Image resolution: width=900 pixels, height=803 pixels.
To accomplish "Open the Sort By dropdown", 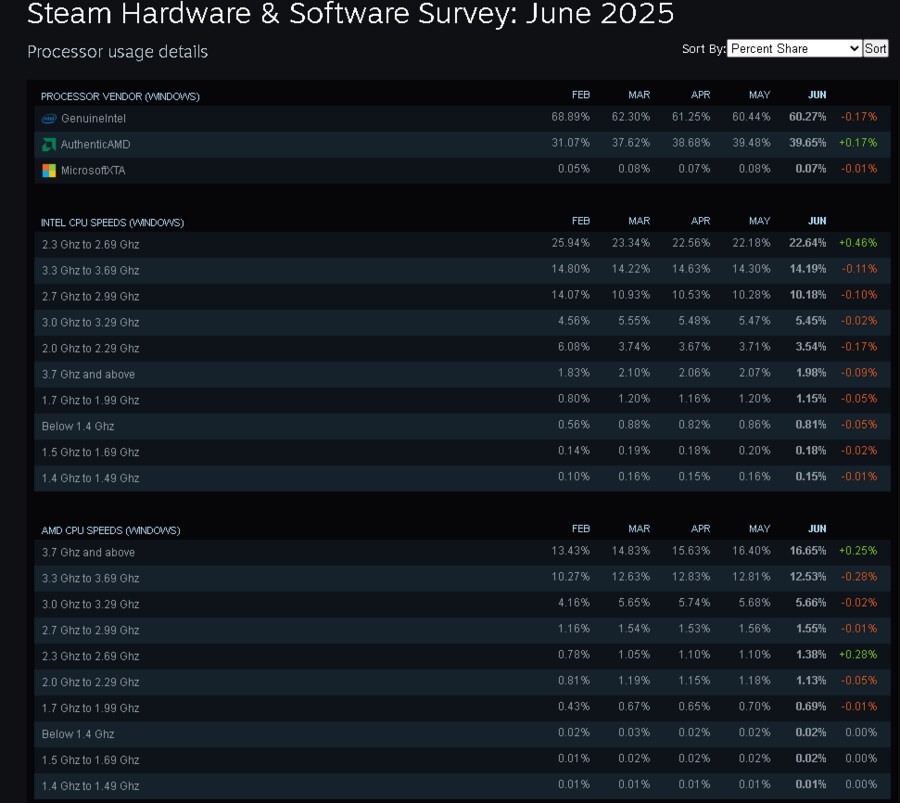I will coord(794,49).
